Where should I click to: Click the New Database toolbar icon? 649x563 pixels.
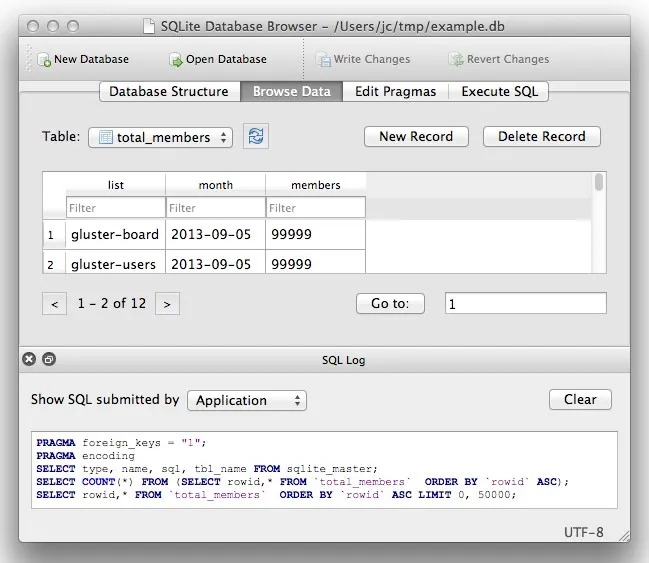pos(45,60)
